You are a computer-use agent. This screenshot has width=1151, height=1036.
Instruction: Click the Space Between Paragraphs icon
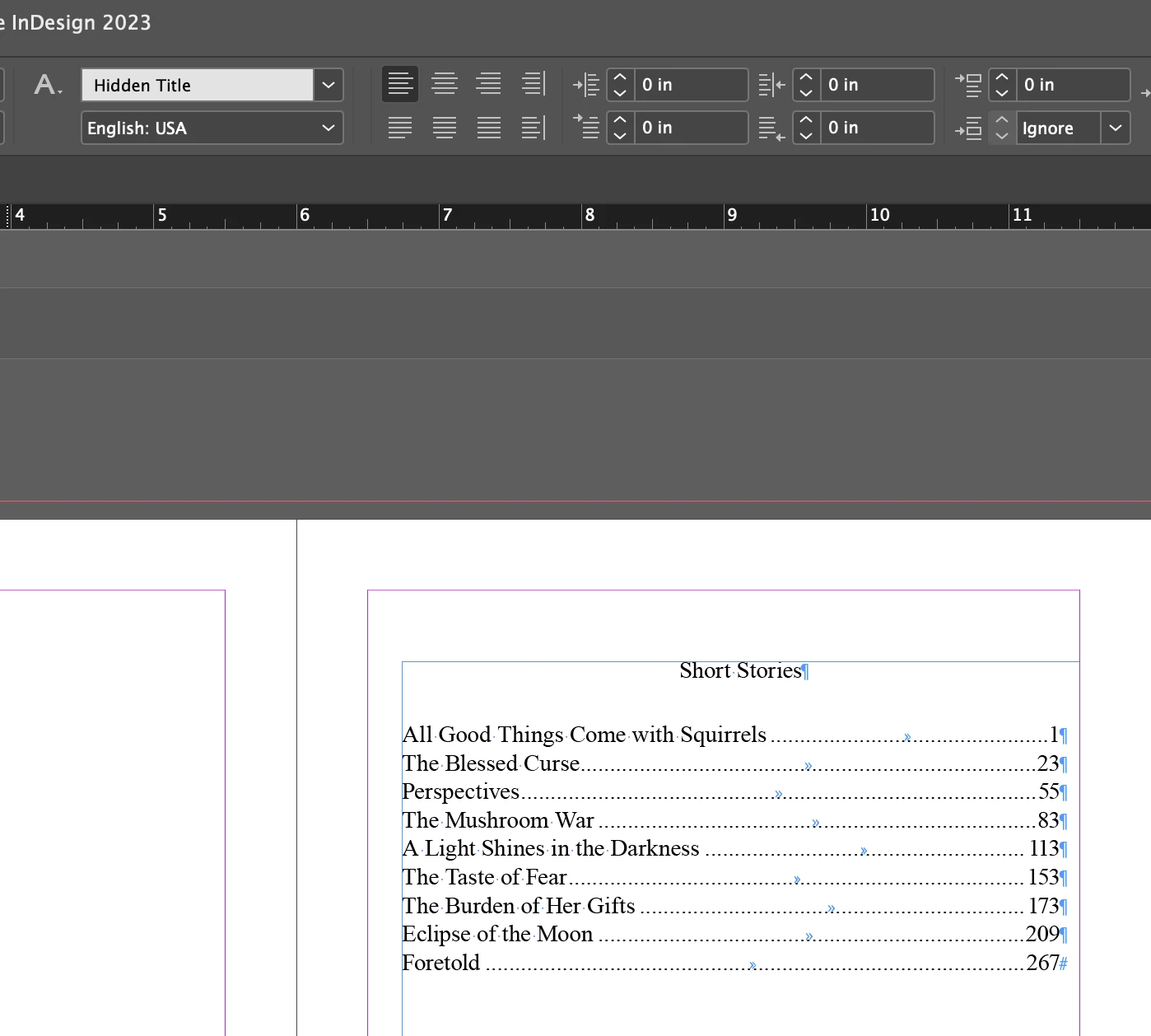tap(968, 128)
